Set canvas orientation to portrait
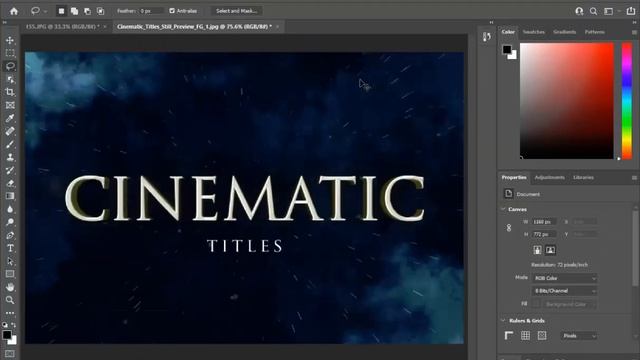640x360 pixels. pyautogui.click(x=537, y=250)
